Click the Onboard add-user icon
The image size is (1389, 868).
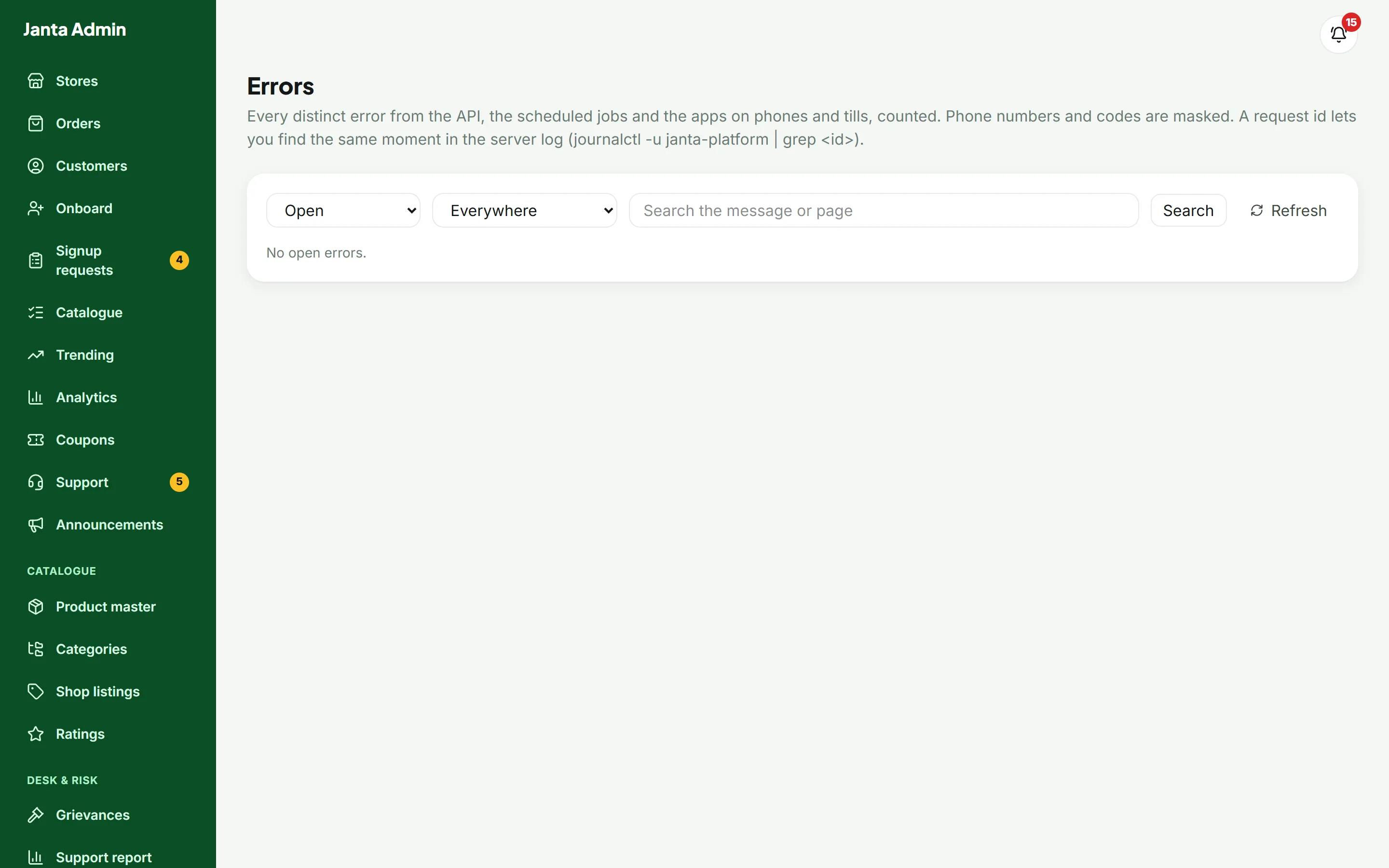[36, 208]
